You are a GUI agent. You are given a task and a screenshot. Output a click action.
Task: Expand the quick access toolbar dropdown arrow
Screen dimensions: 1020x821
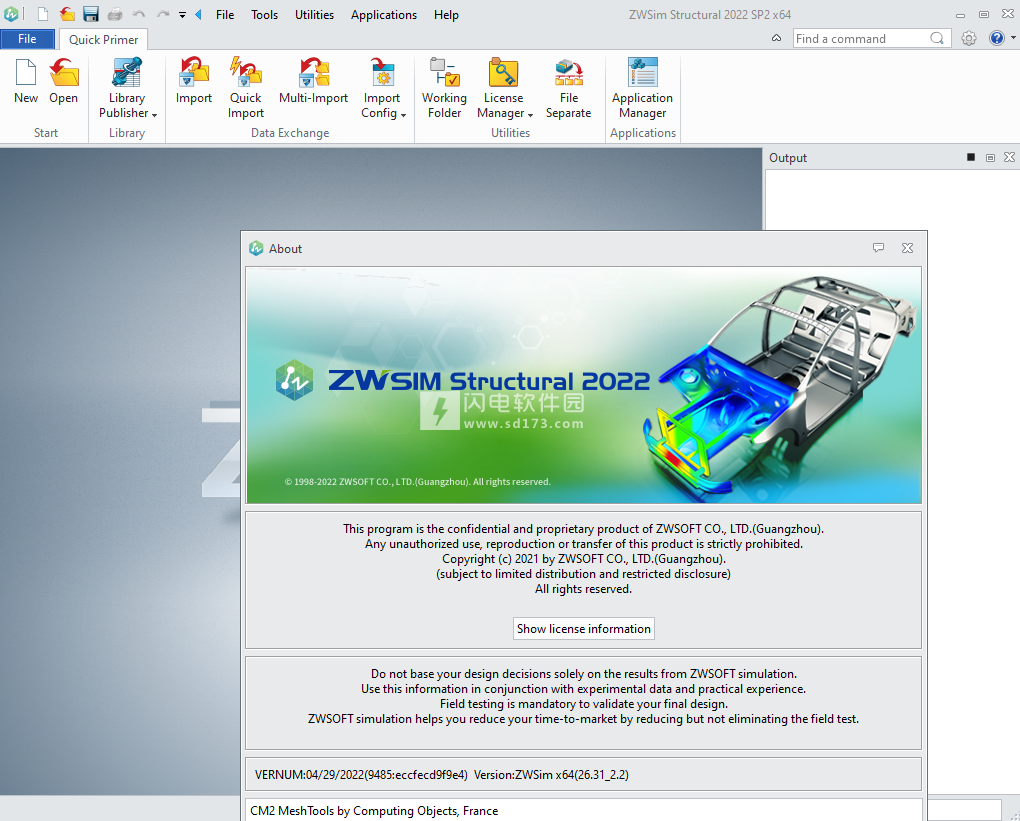(x=182, y=14)
